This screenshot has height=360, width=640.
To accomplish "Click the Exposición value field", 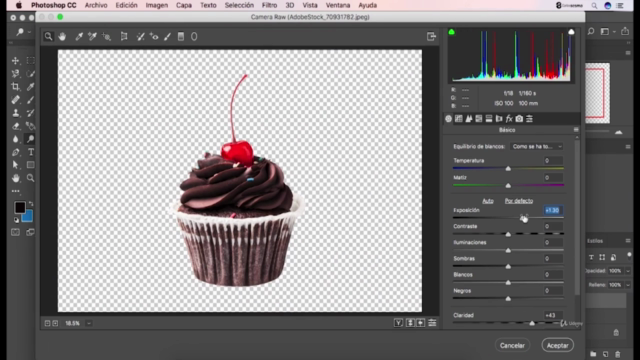I will pyautogui.click(x=553, y=210).
